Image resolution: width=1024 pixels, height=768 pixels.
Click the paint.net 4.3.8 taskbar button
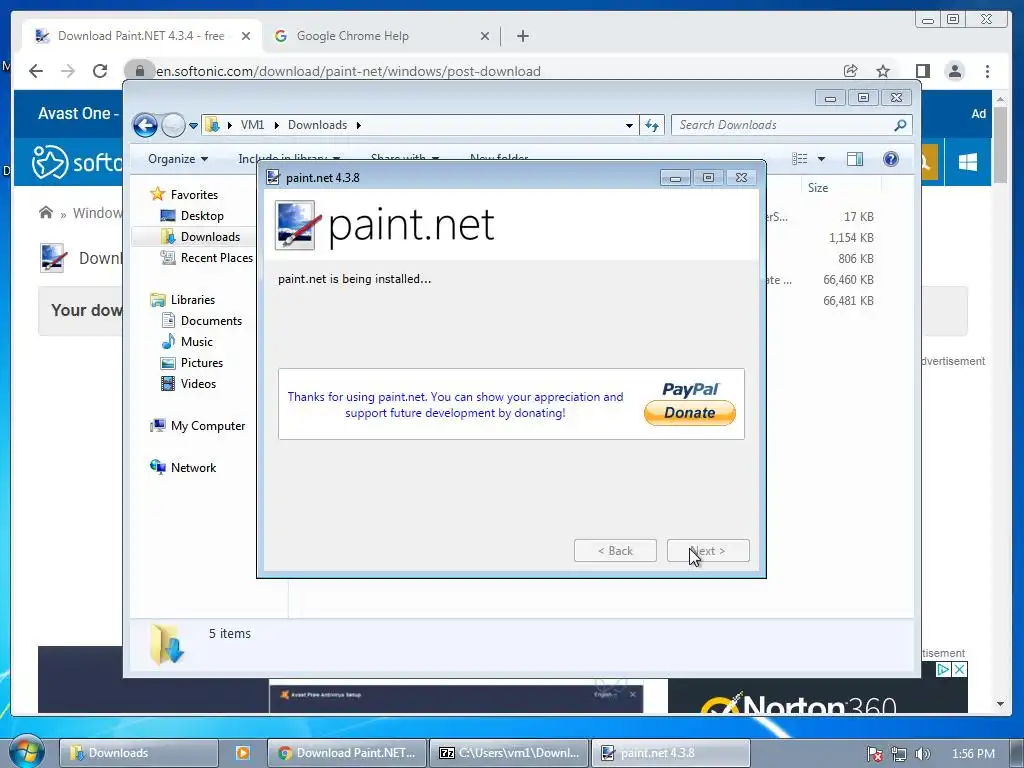pyautogui.click(x=671, y=753)
